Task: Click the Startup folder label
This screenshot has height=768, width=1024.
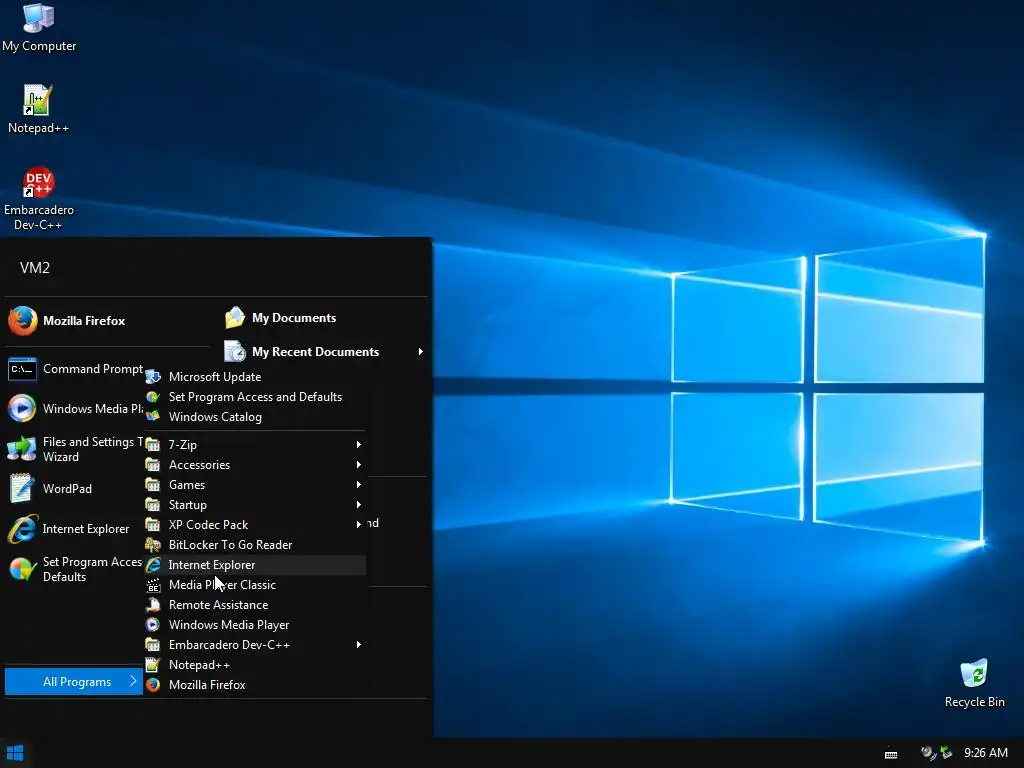Action: point(187,505)
